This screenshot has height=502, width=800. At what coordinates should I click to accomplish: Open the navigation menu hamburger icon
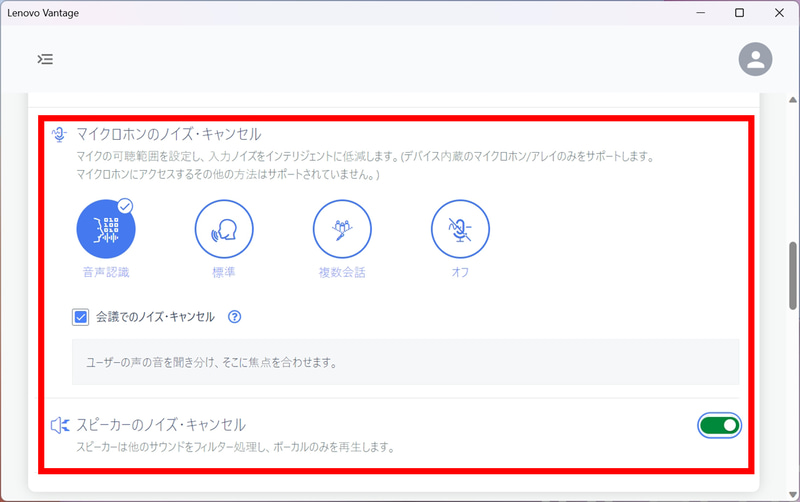tap(45, 59)
